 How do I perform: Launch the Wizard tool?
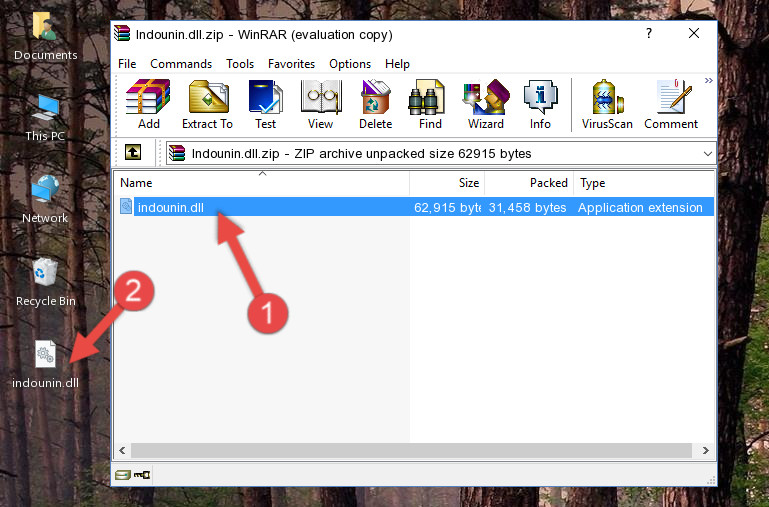[x=486, y=104]
